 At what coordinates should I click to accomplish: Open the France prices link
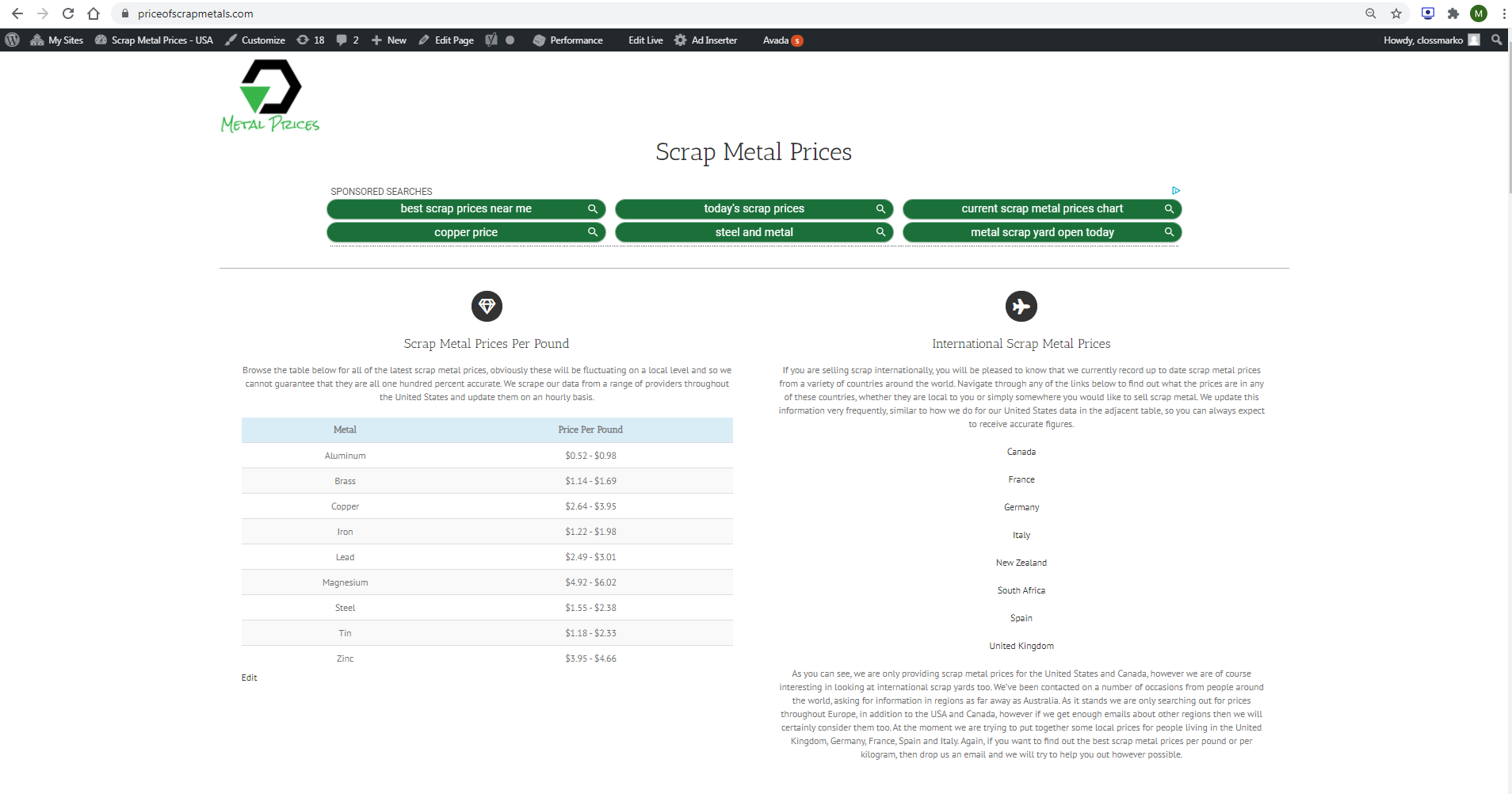point(1021,479)
